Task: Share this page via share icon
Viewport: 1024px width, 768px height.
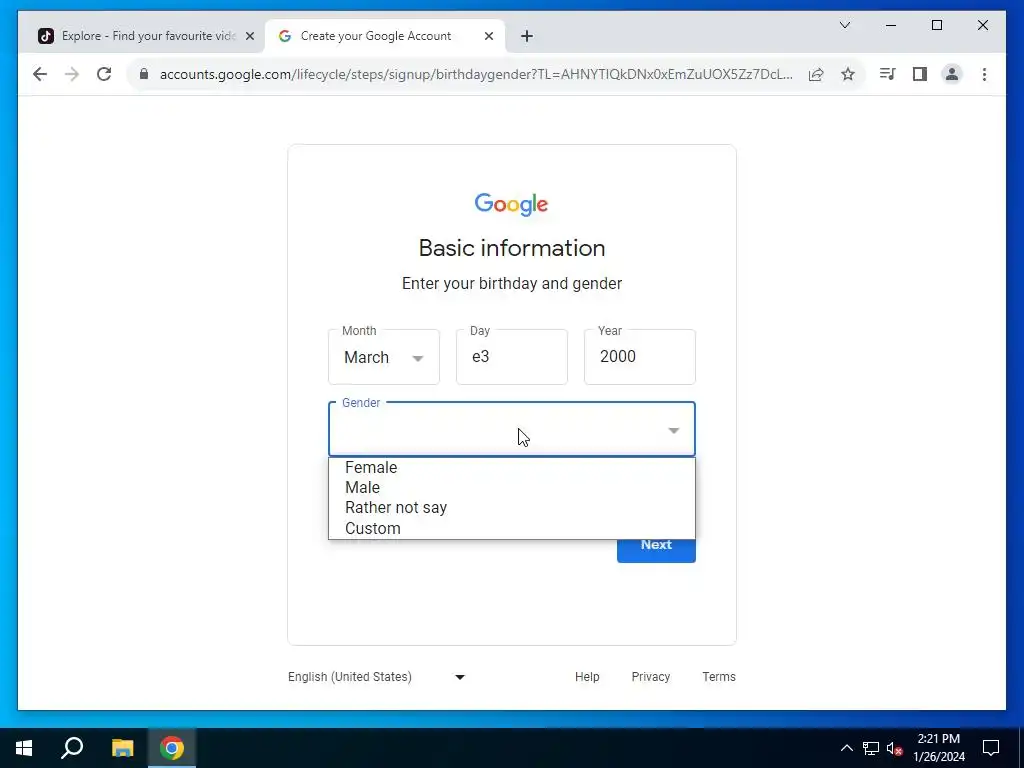Action: pos(816,74)
